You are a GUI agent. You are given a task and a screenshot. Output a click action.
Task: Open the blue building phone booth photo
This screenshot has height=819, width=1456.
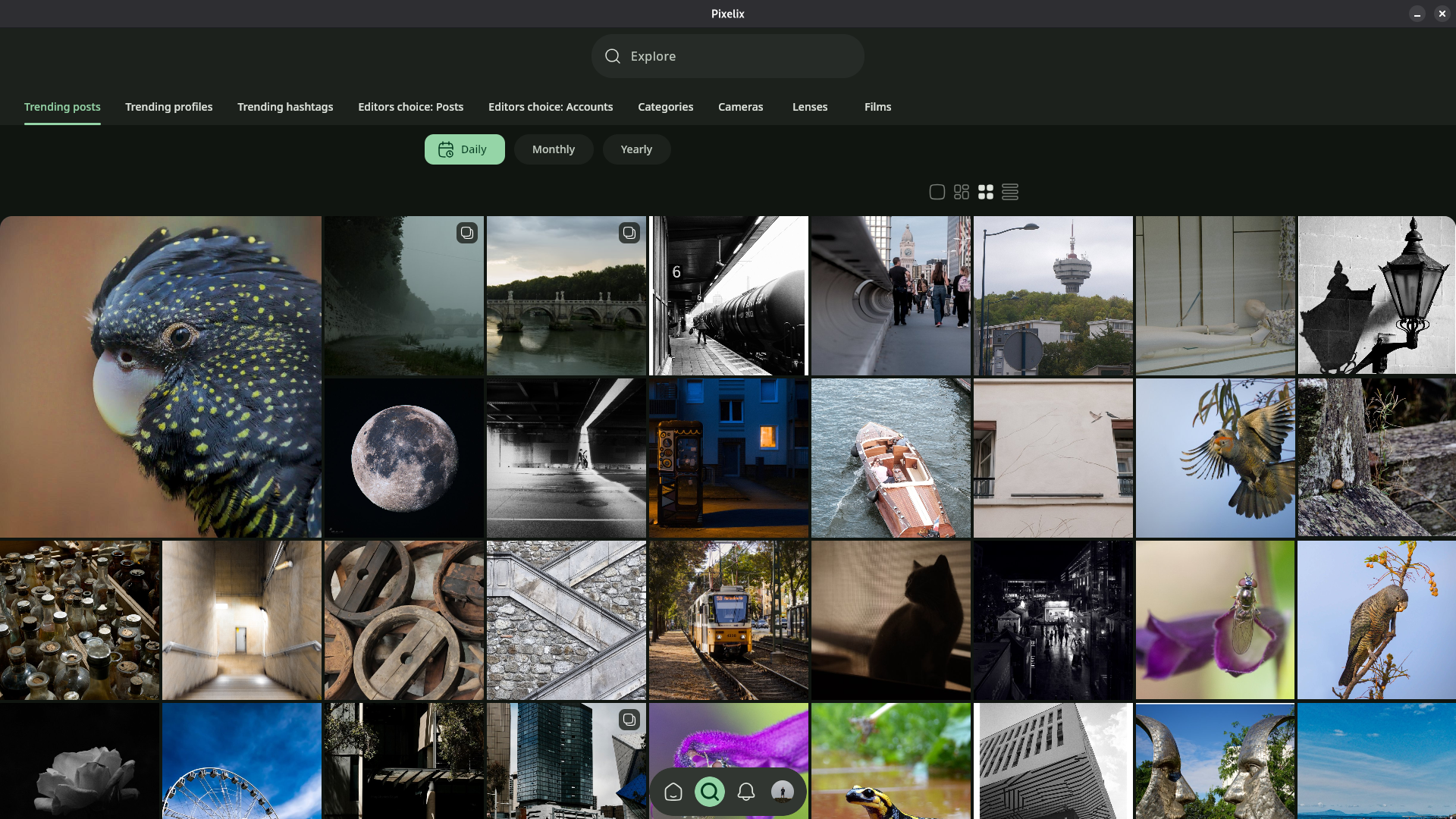(729, 458)
